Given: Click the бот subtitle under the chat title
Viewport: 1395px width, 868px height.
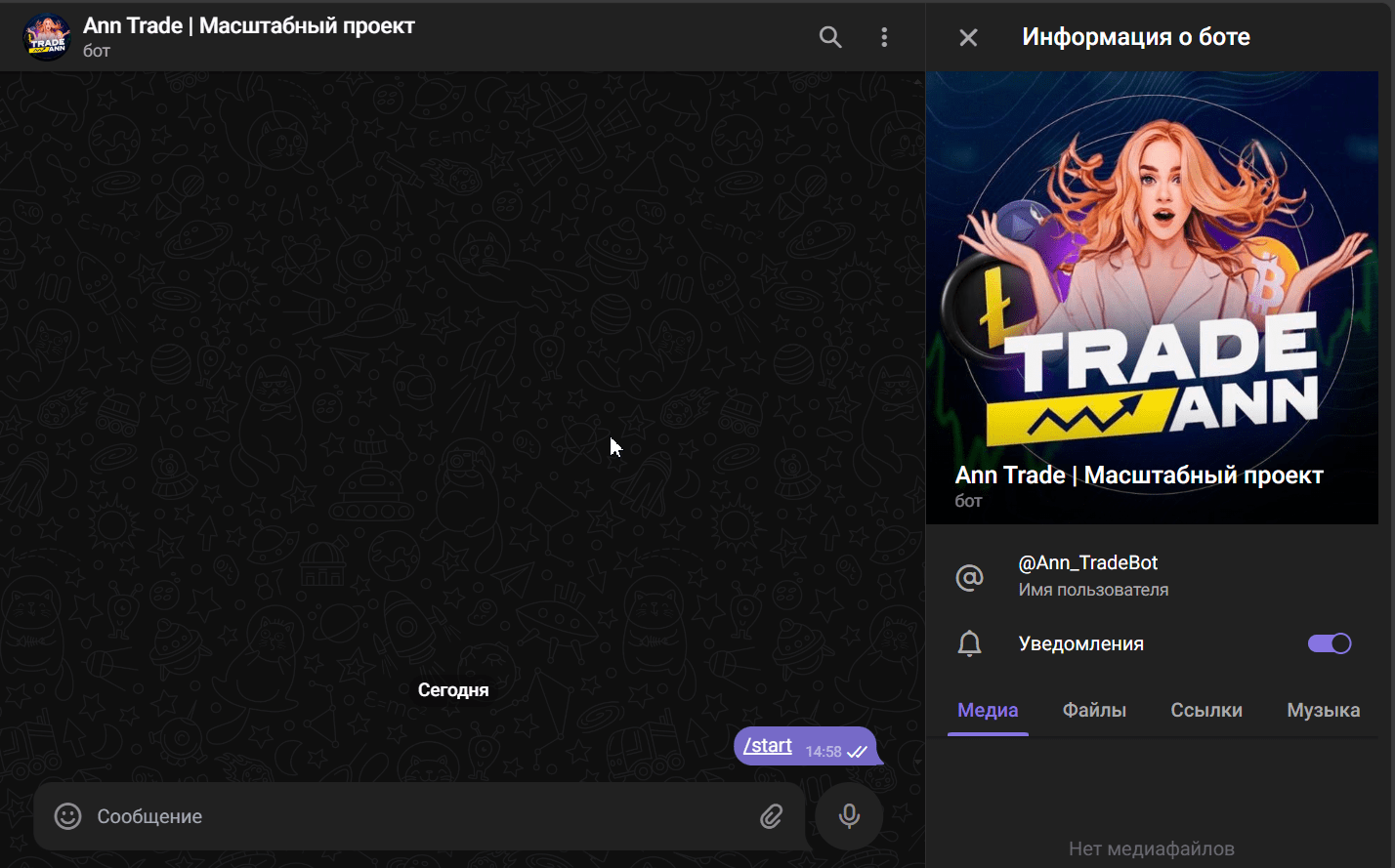Looking at the screenshot, I should click(x=97, y=51).
